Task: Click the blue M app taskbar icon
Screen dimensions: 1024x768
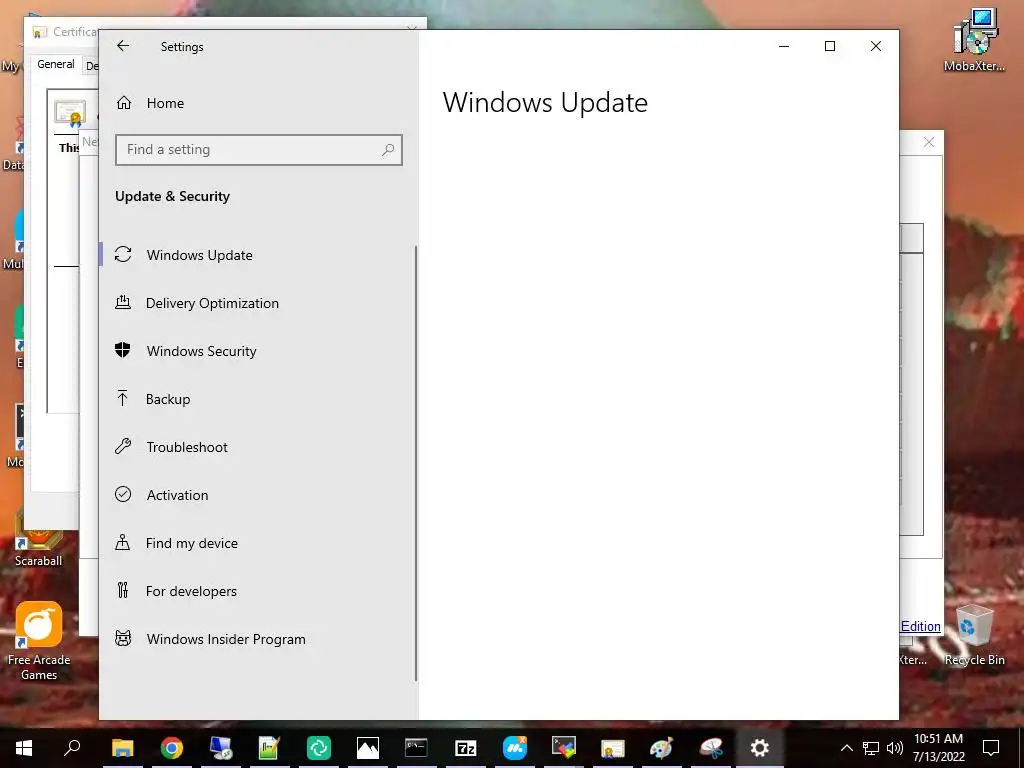Action: [515, 748]
